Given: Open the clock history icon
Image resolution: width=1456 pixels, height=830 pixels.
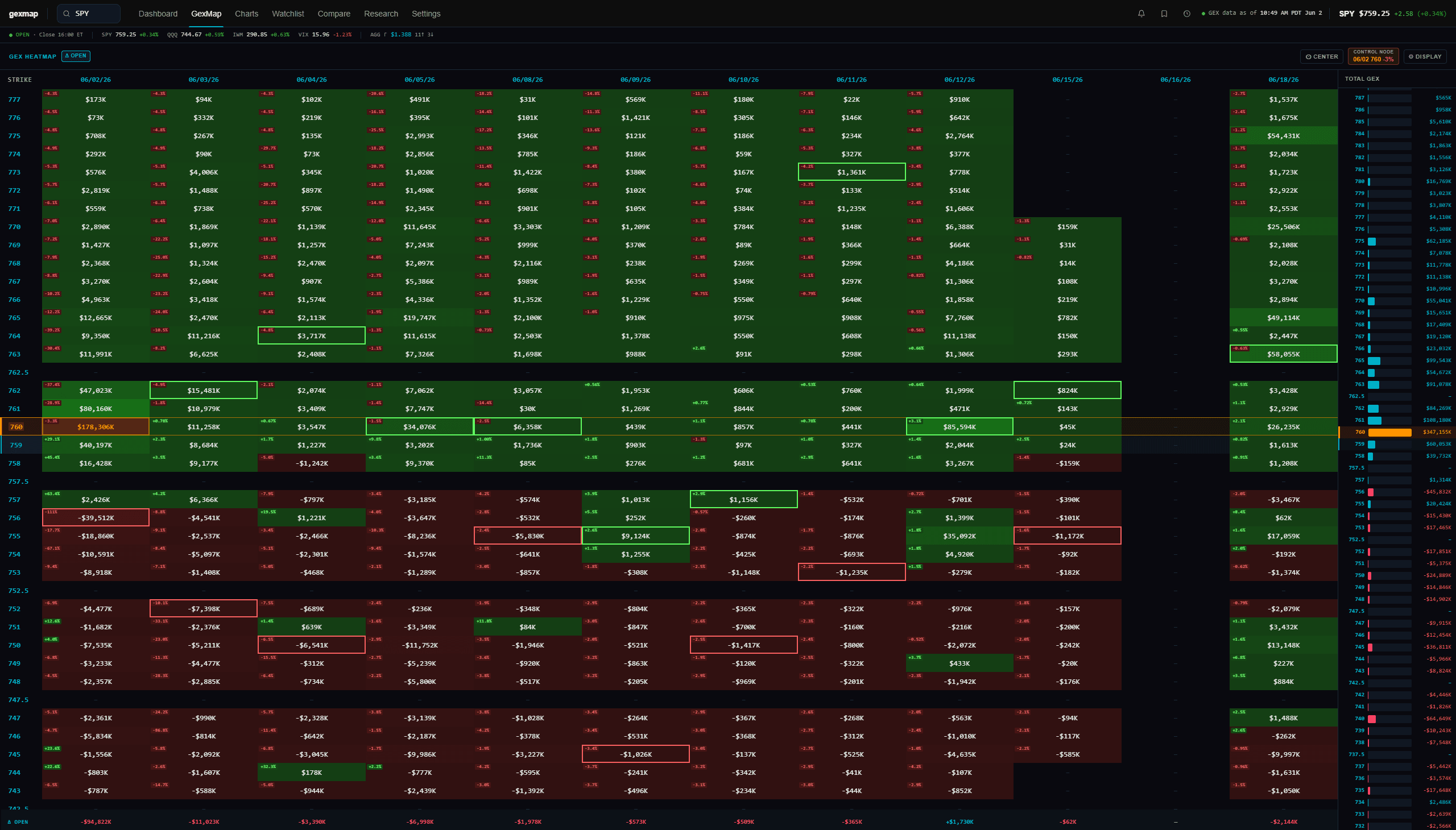Looking at the screenshot, I should point(1187,14).
